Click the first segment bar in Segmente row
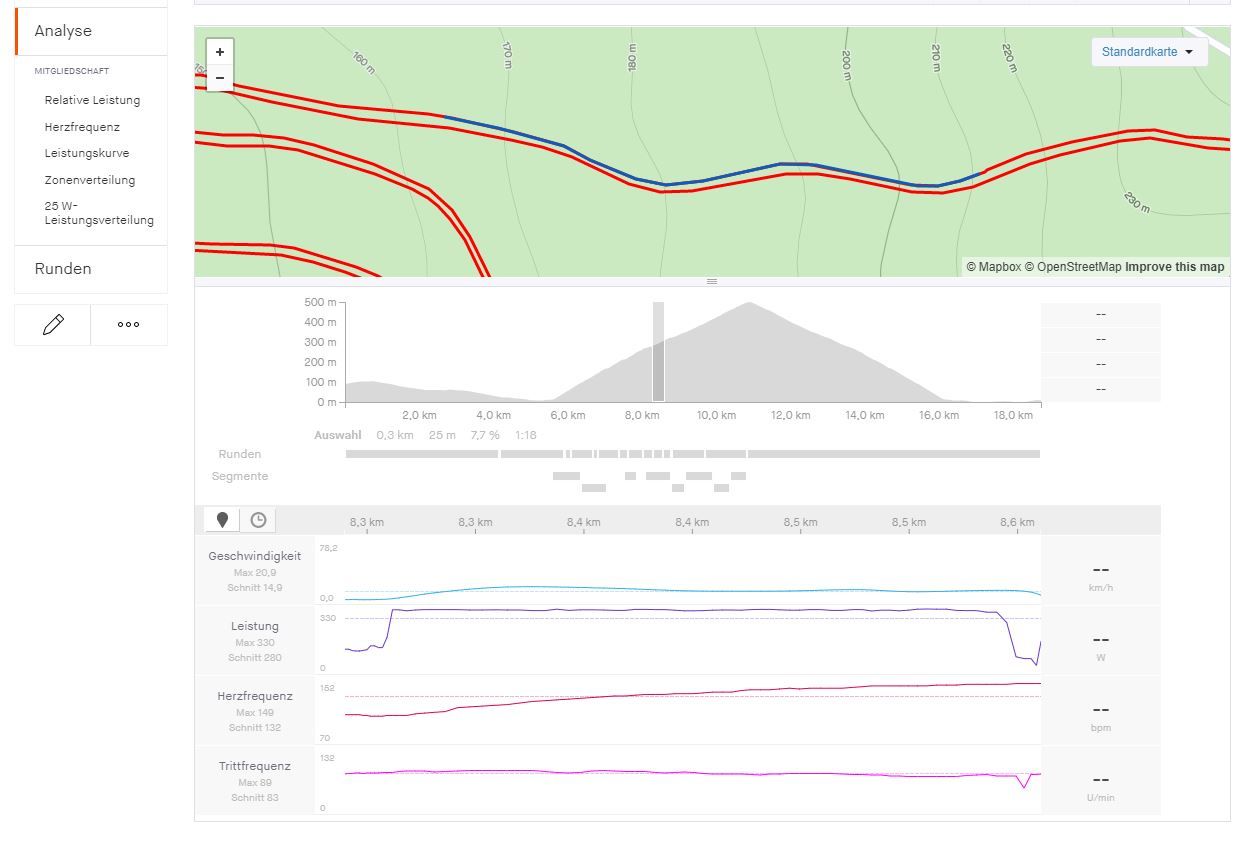Screen dimensions: 1240x851 (566, 476)
